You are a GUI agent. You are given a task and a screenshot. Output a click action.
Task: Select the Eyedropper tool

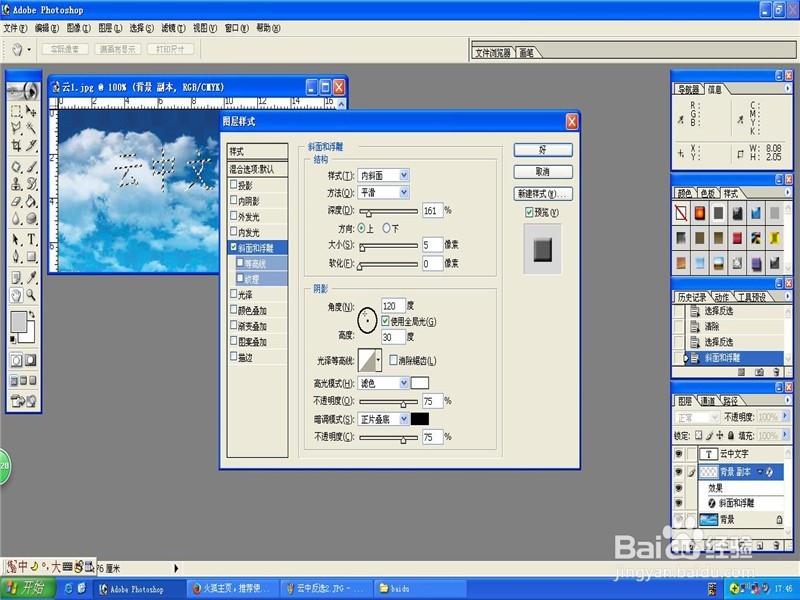(x=31, y=278)
